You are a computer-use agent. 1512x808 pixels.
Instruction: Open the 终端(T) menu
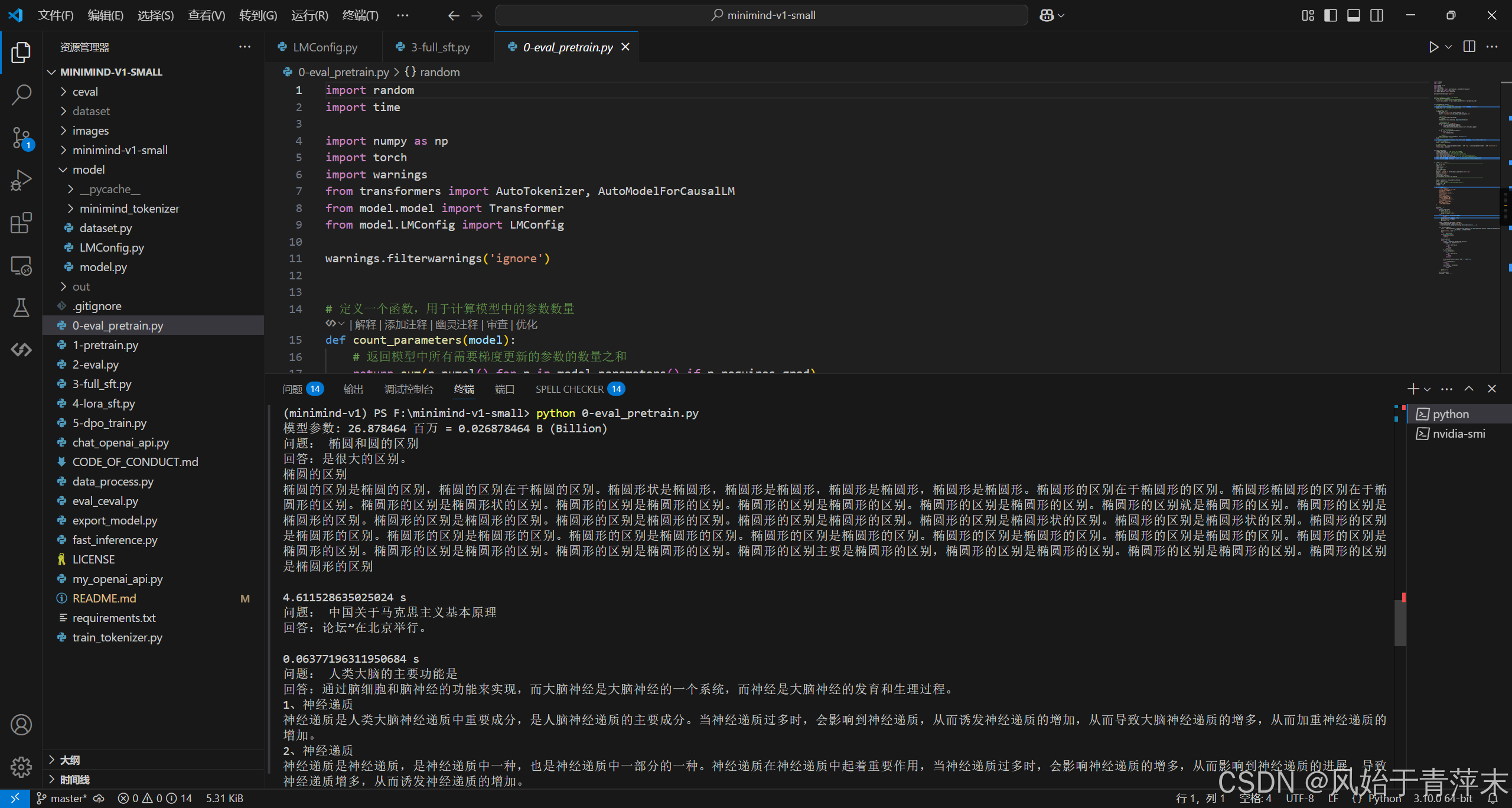360,15
